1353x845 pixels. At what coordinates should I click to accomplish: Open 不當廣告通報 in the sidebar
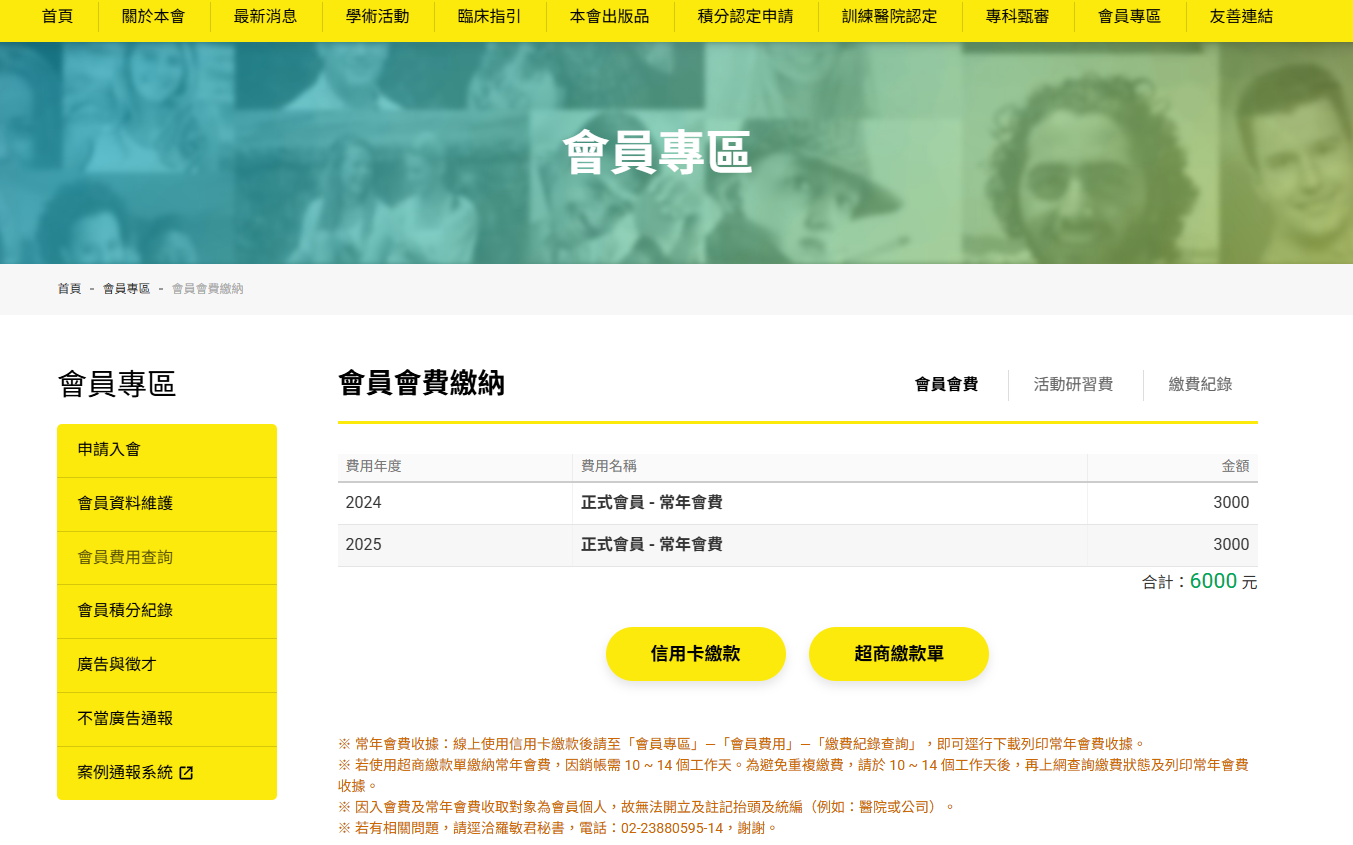click(x=167, y=719)
